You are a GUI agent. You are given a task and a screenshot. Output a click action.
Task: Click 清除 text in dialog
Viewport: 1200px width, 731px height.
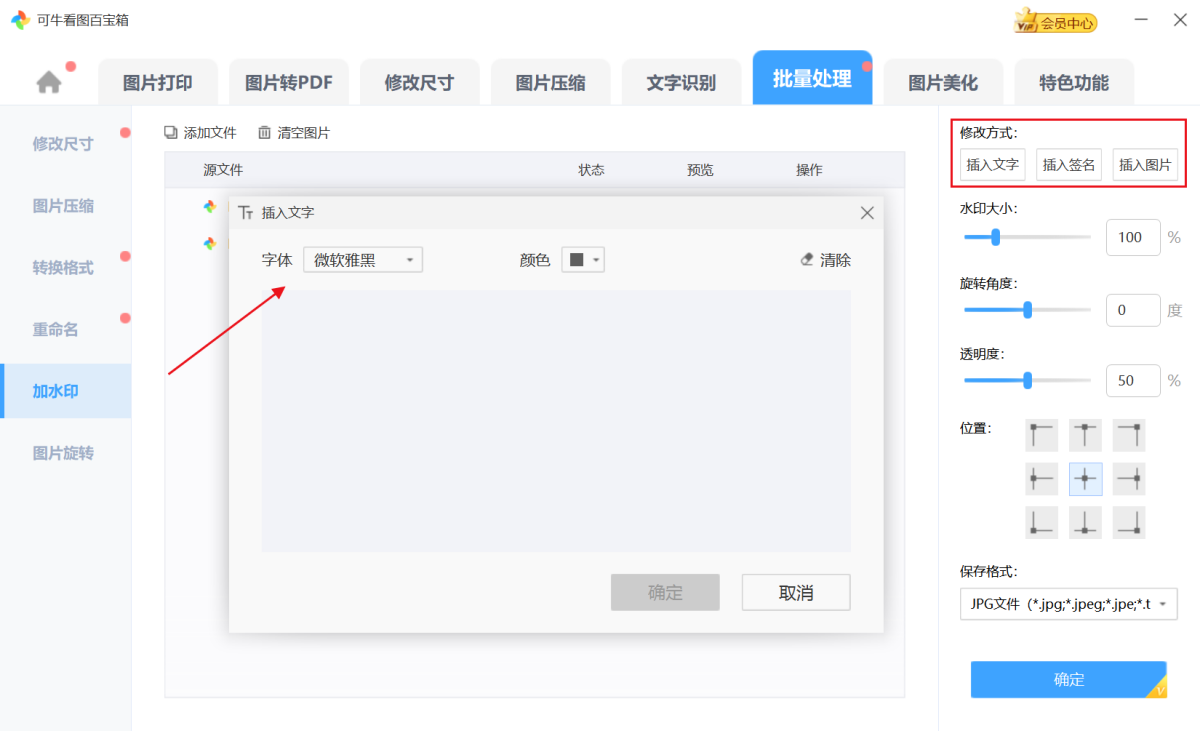coord(836,260)
